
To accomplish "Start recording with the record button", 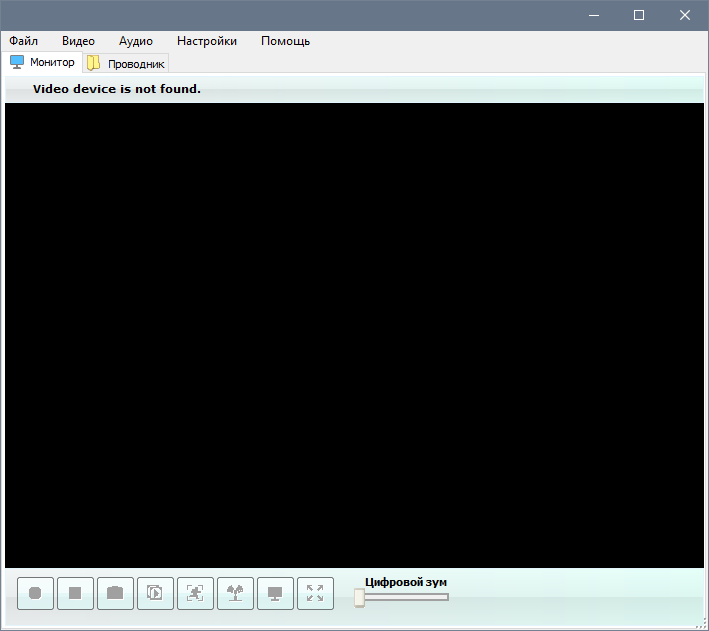I will [x=35, y=593].
